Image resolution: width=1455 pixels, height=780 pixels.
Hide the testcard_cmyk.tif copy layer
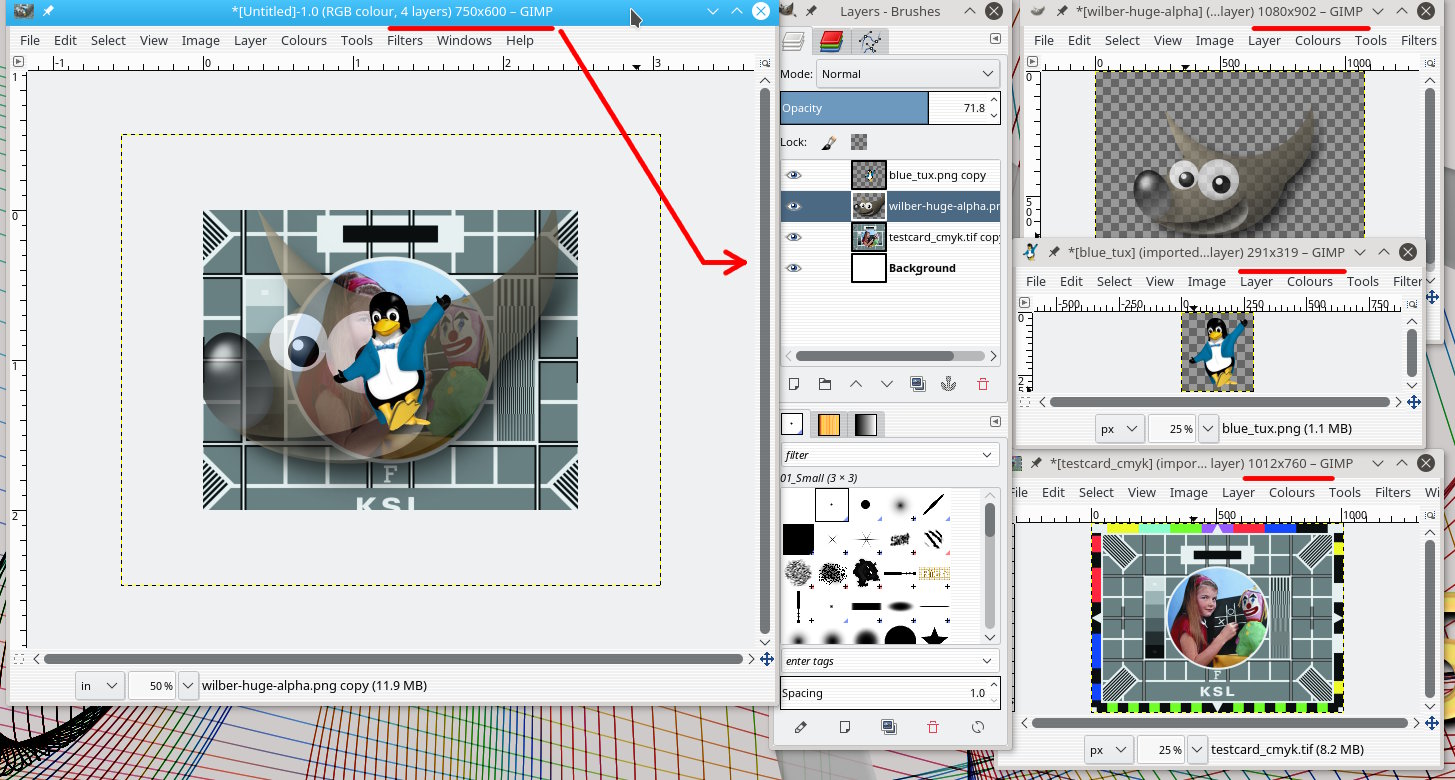794,237
